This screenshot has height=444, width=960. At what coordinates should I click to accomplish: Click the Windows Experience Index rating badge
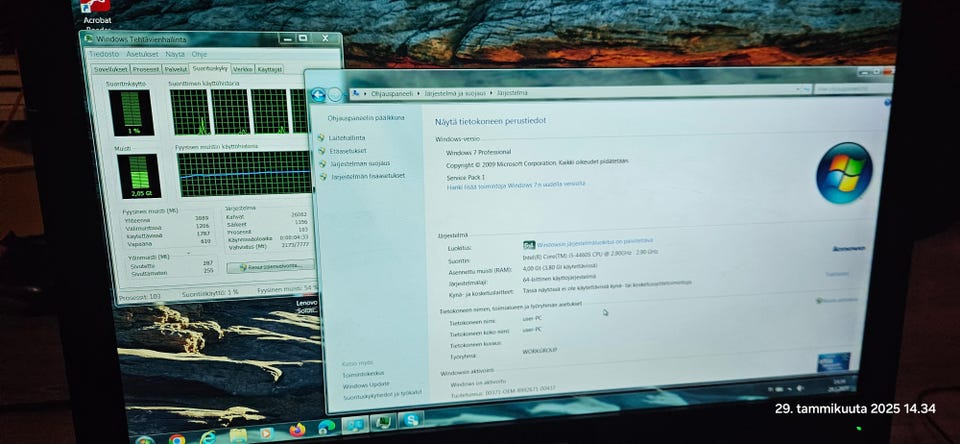[x=529, y=245]
